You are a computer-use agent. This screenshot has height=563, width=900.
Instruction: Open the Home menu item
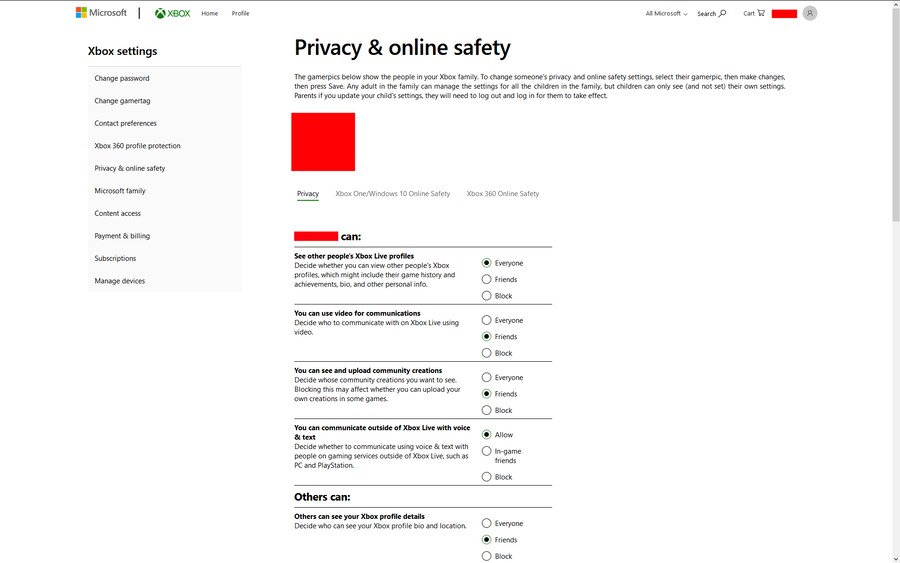click(x=209, y=14)
